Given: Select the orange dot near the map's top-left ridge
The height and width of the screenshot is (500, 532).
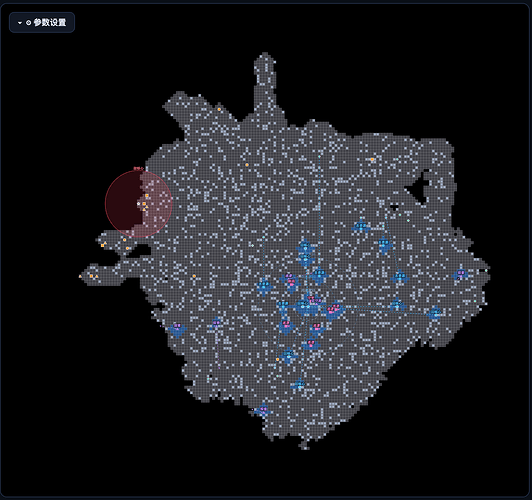Looking at the screenshot, I should (219, 109).
